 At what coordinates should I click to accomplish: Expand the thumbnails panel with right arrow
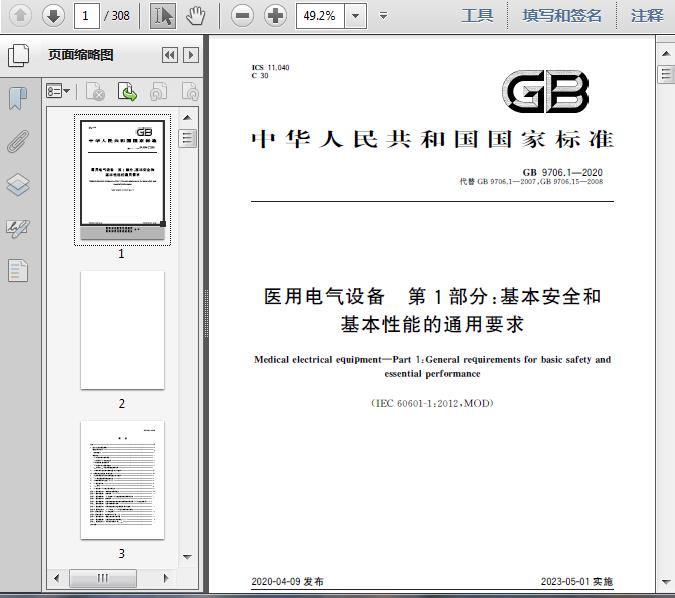click(x=191, y=55)
